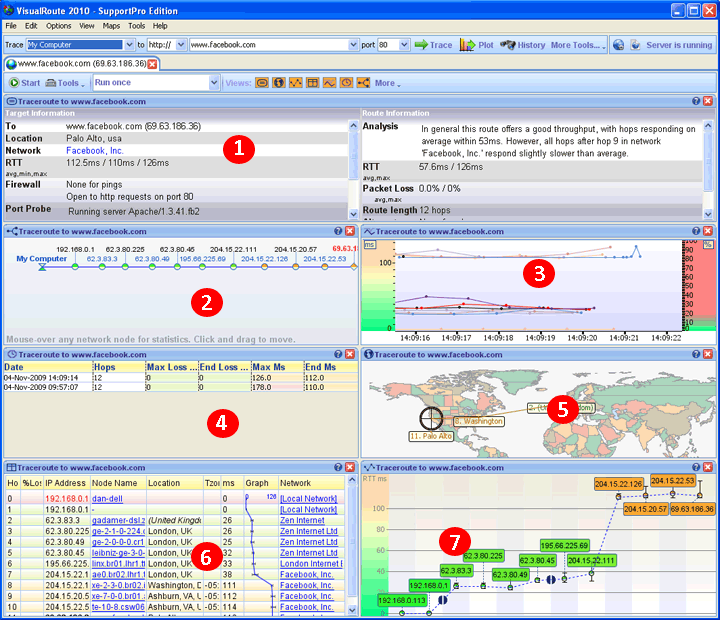Close the world map panel

[x=708, y=354]
